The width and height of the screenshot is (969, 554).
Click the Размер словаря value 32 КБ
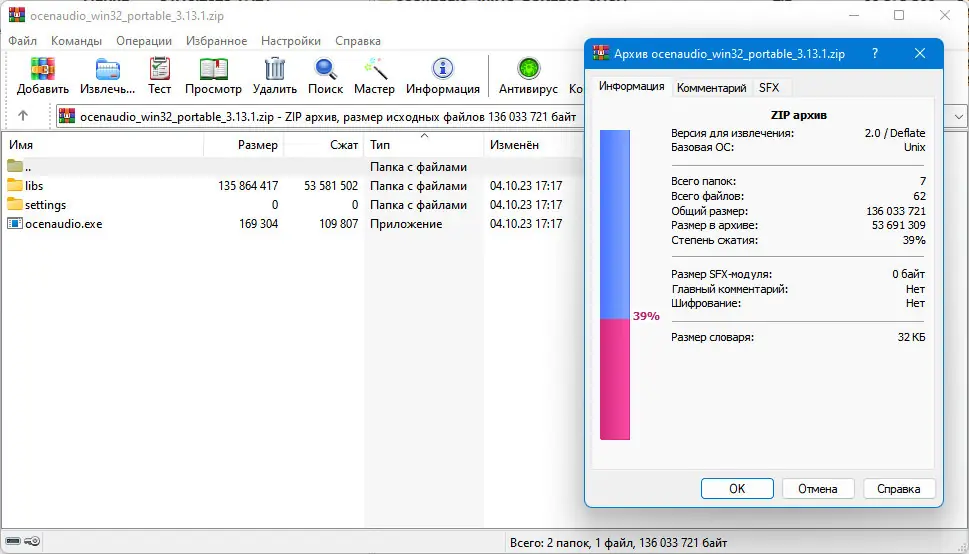tap(912, 338)
